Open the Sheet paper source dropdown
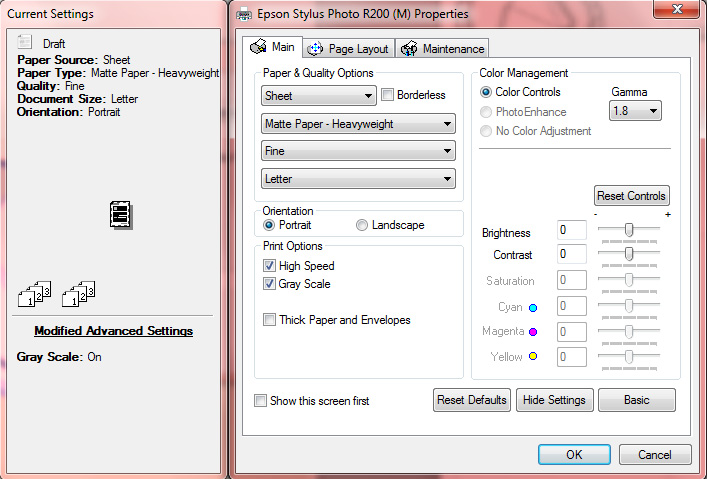707x479 pixels. (319, 96)
